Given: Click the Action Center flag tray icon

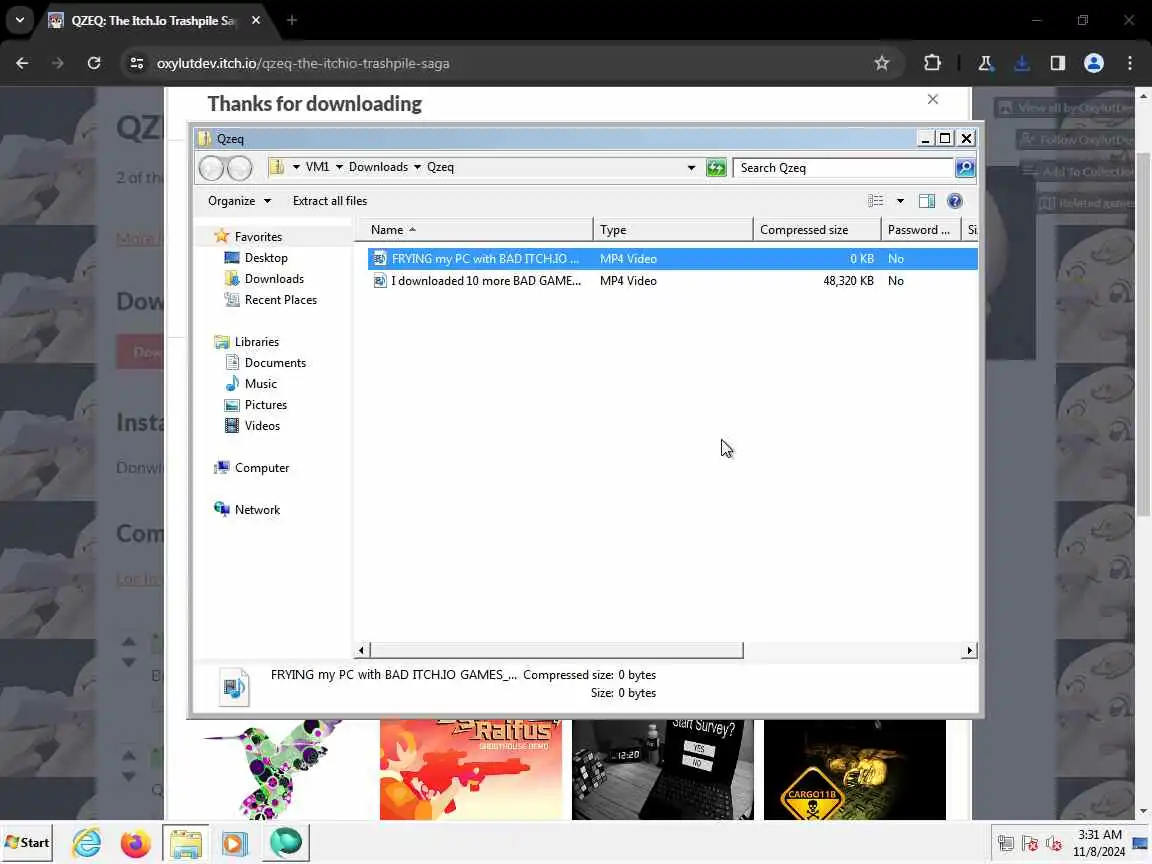Looking at the screenshot, I should pyautogui.click(x=1030, y=843).
